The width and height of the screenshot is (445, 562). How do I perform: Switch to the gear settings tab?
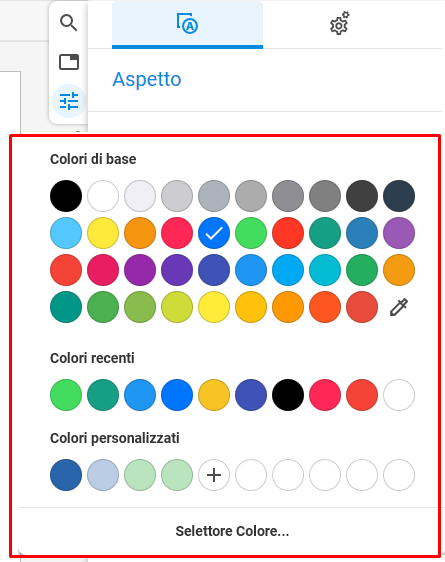tap(339, 23)
